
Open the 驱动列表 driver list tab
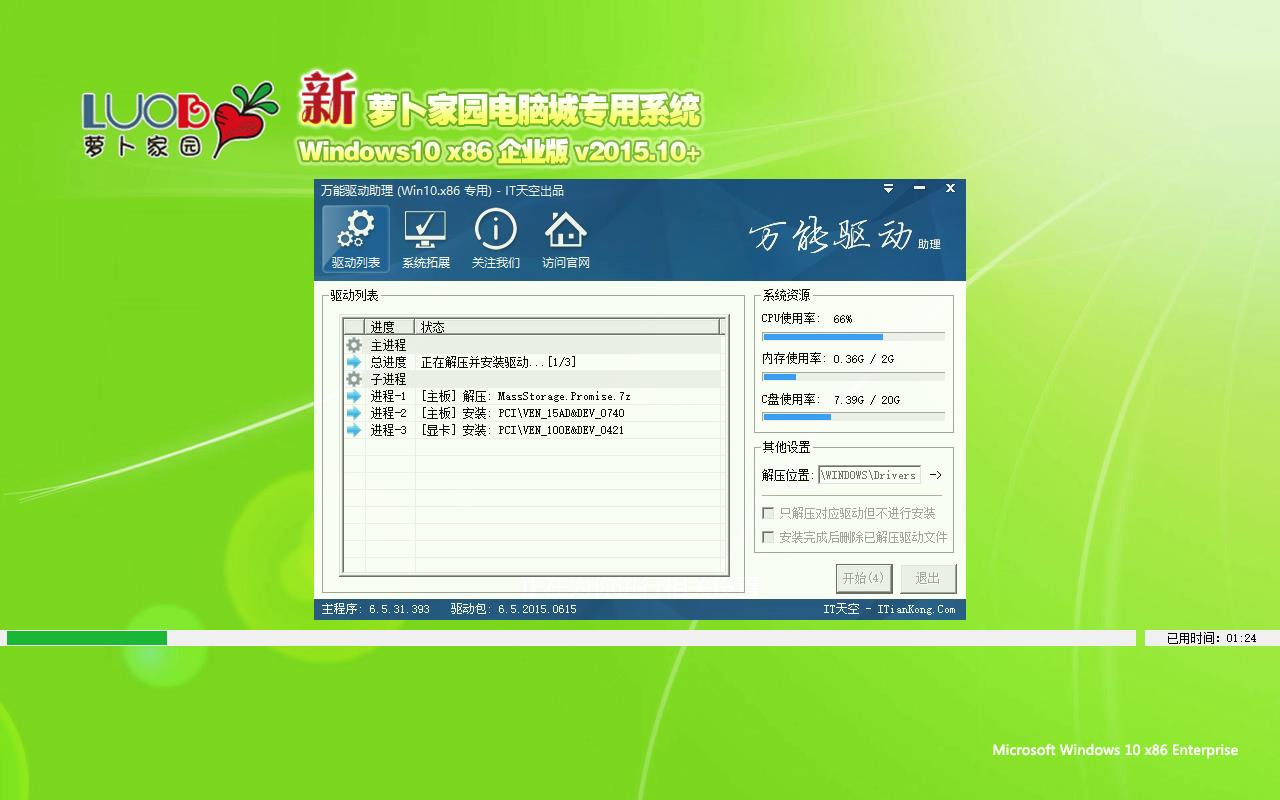coord(356,239)
